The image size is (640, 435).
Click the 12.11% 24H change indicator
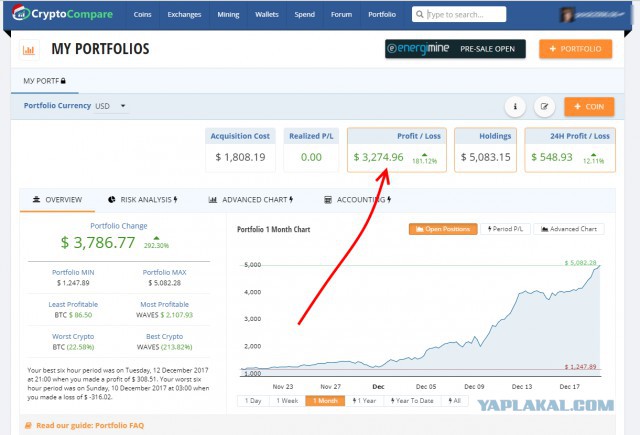pos(593,159)
